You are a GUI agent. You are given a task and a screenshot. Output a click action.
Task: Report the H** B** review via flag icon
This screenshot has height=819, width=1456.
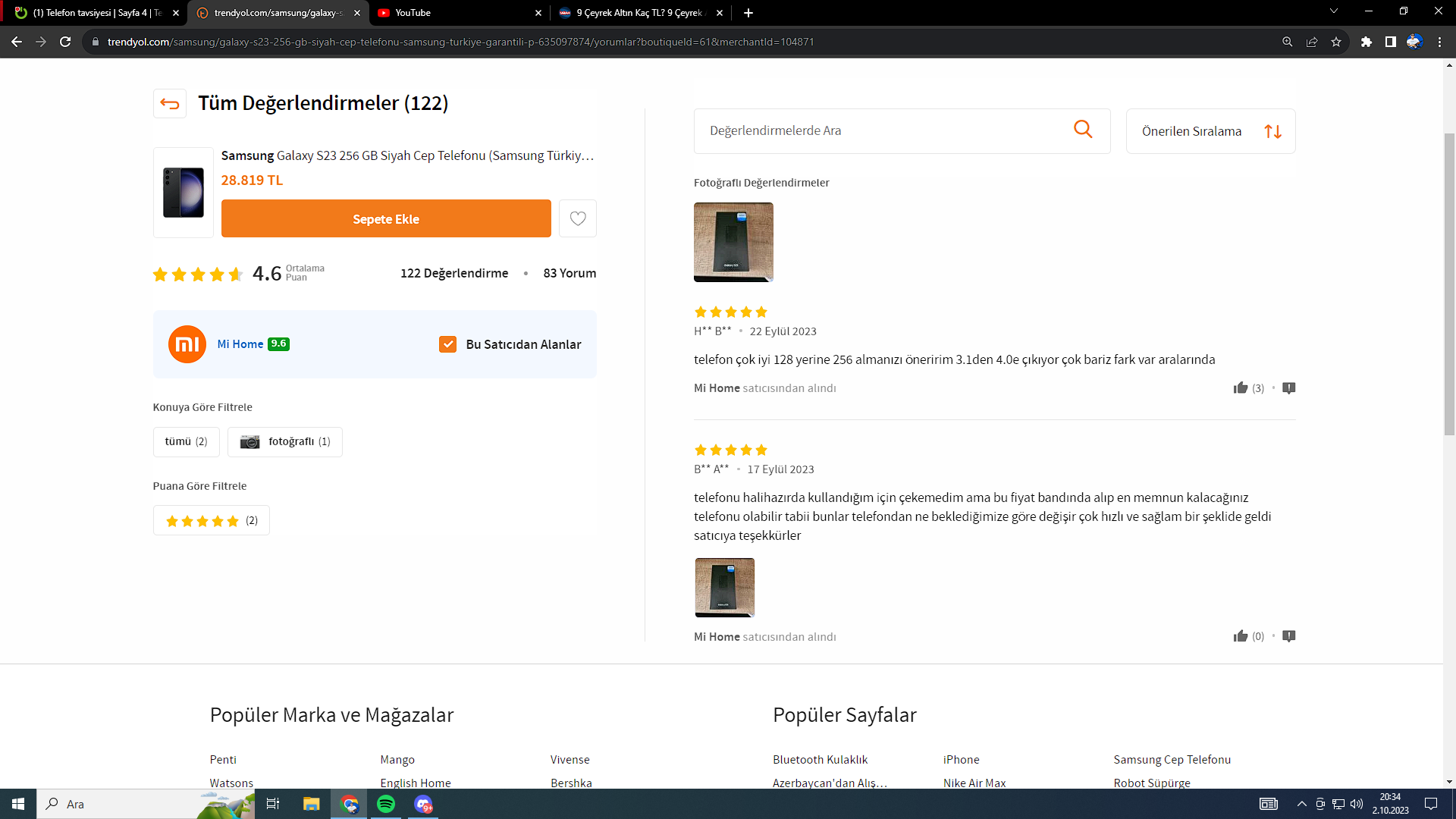tap(1288, 388)
